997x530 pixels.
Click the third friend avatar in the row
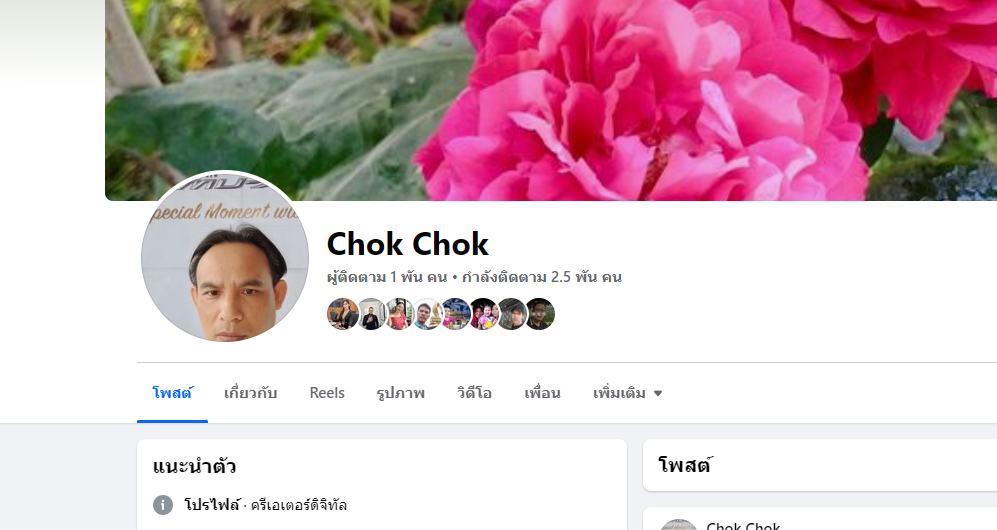[x=400, y=314]
